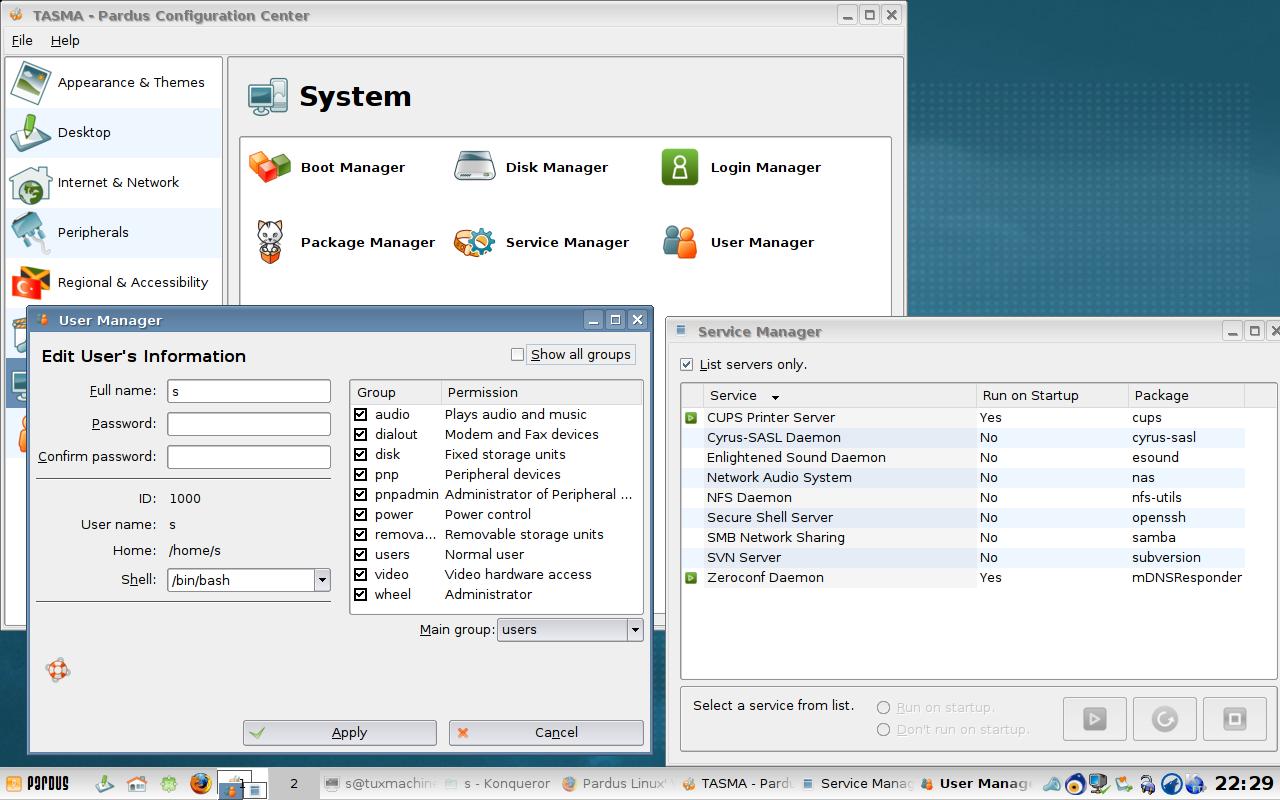Click the Permission column header
Viewport: 1280px width, 800px height.
tap(541, 393)
